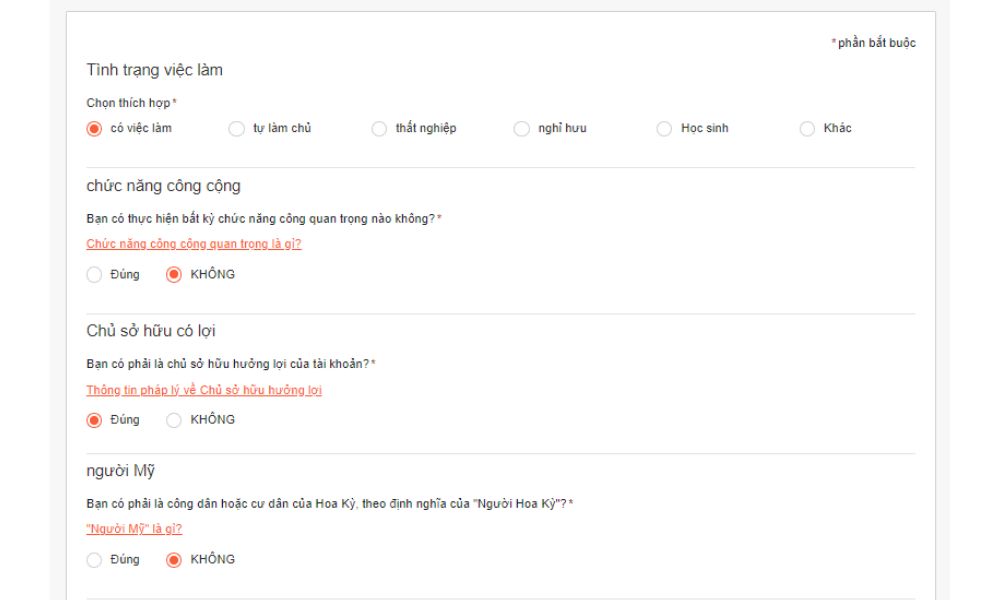This screenshot has height=600, width=1000.
Task: Pick 'nghỉ hưu' as employment status
Action: coord(522,128)
